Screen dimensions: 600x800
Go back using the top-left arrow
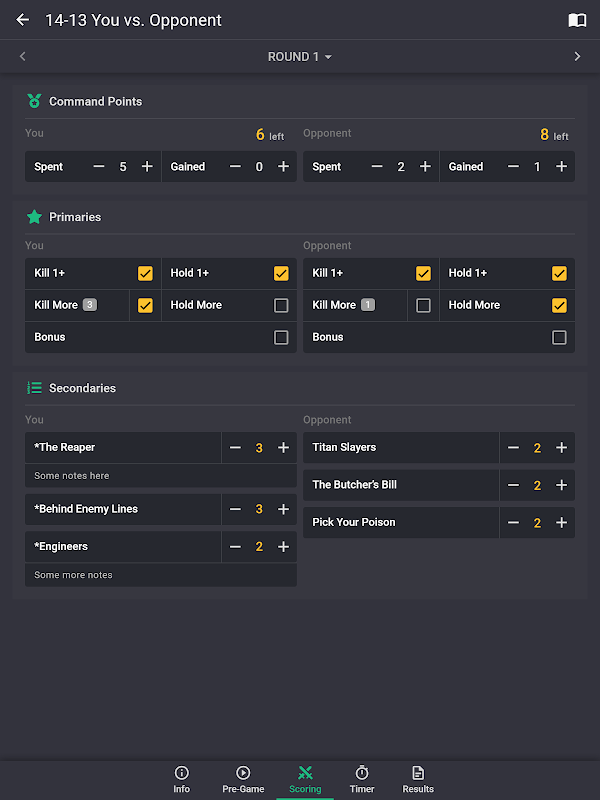[x=23, y=20]
